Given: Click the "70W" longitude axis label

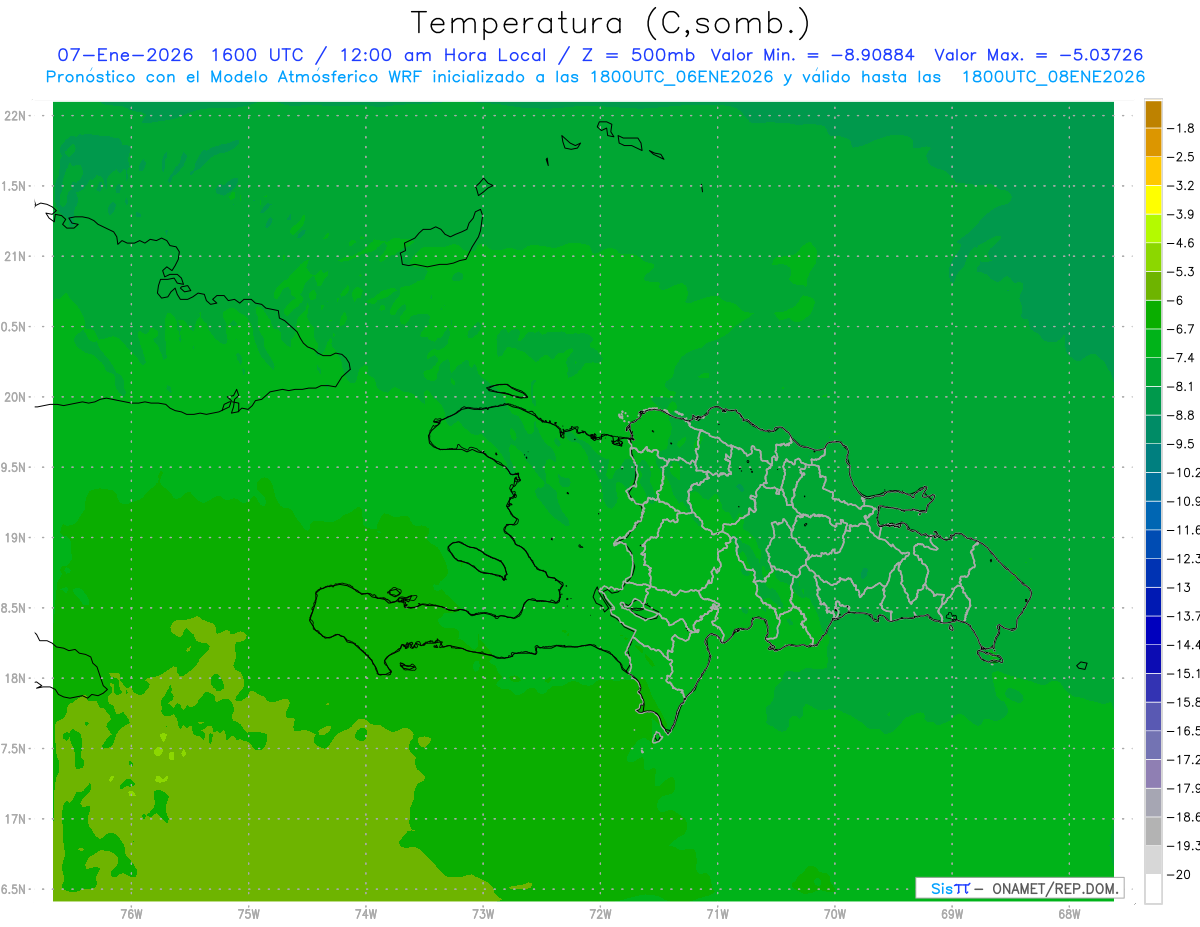Looking at the screenshot, I should point(835,914).
